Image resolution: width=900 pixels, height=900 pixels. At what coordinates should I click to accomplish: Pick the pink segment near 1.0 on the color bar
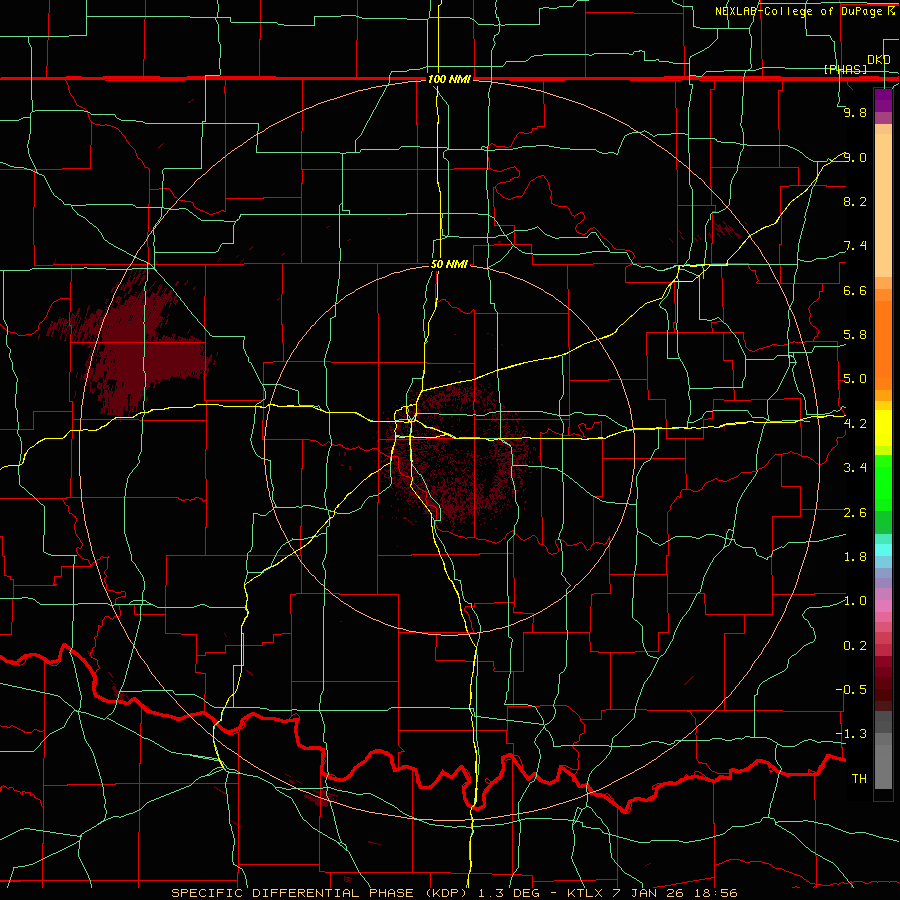tap(883, 605)
